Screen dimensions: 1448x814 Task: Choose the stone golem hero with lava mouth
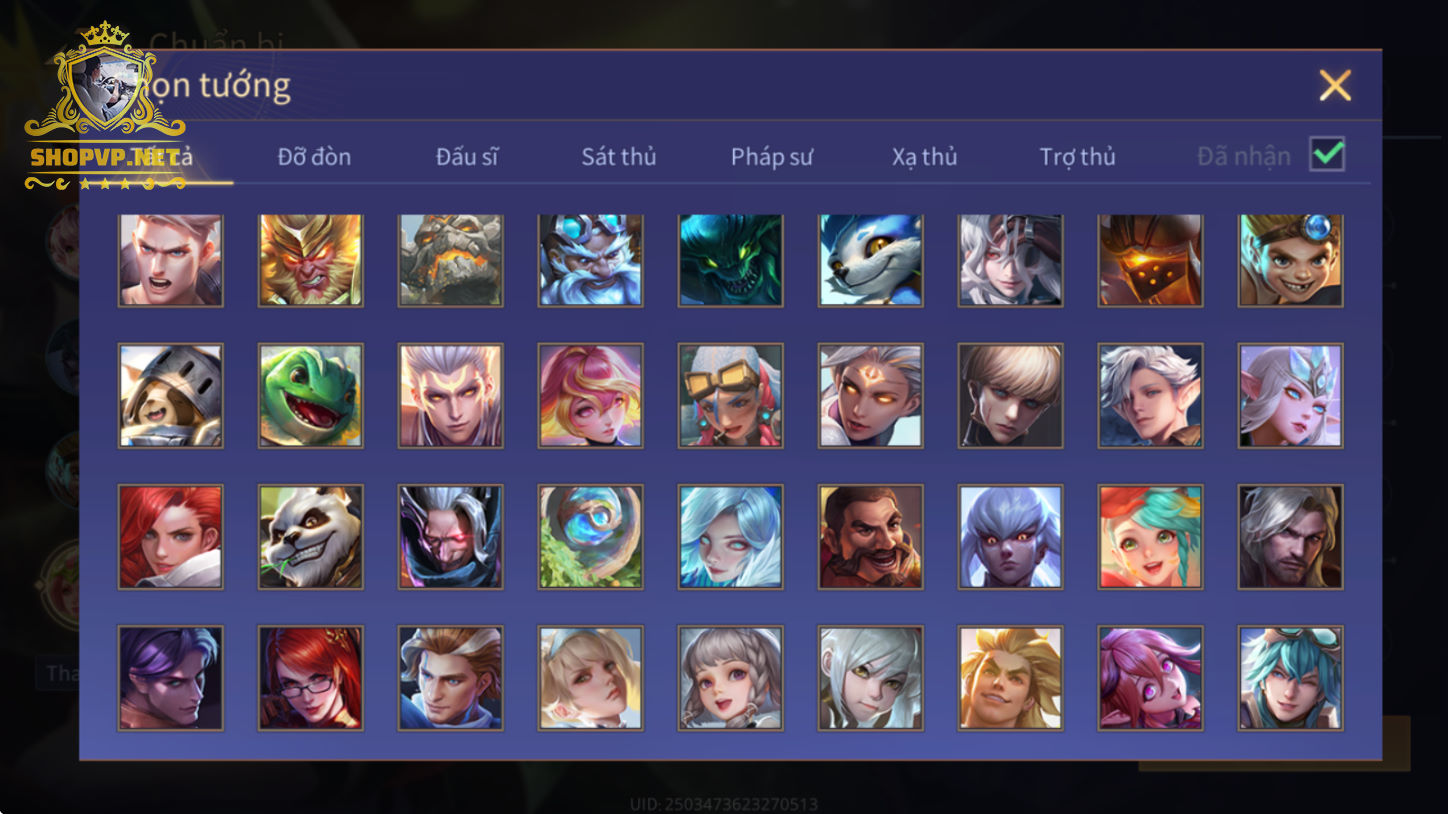tap(450, 260)
